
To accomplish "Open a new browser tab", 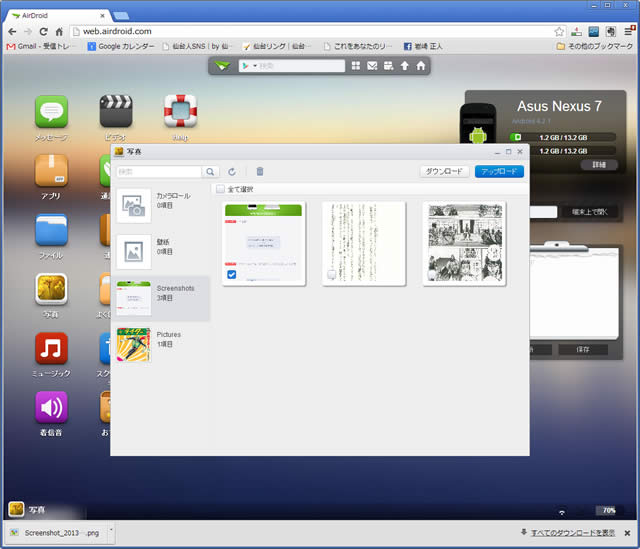I will [121, 16].
